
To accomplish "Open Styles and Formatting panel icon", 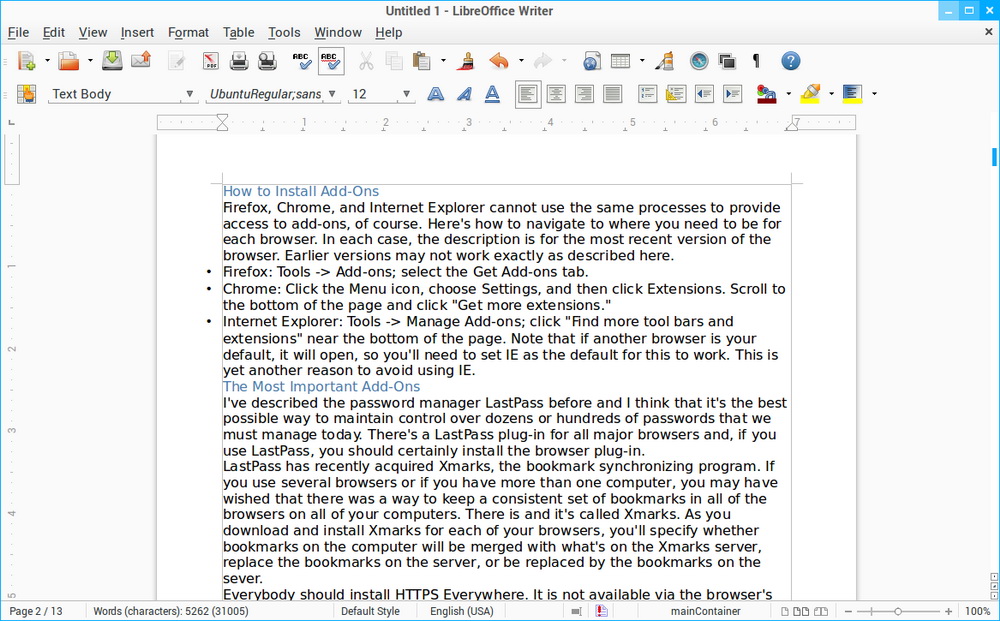I will [26, 94].
